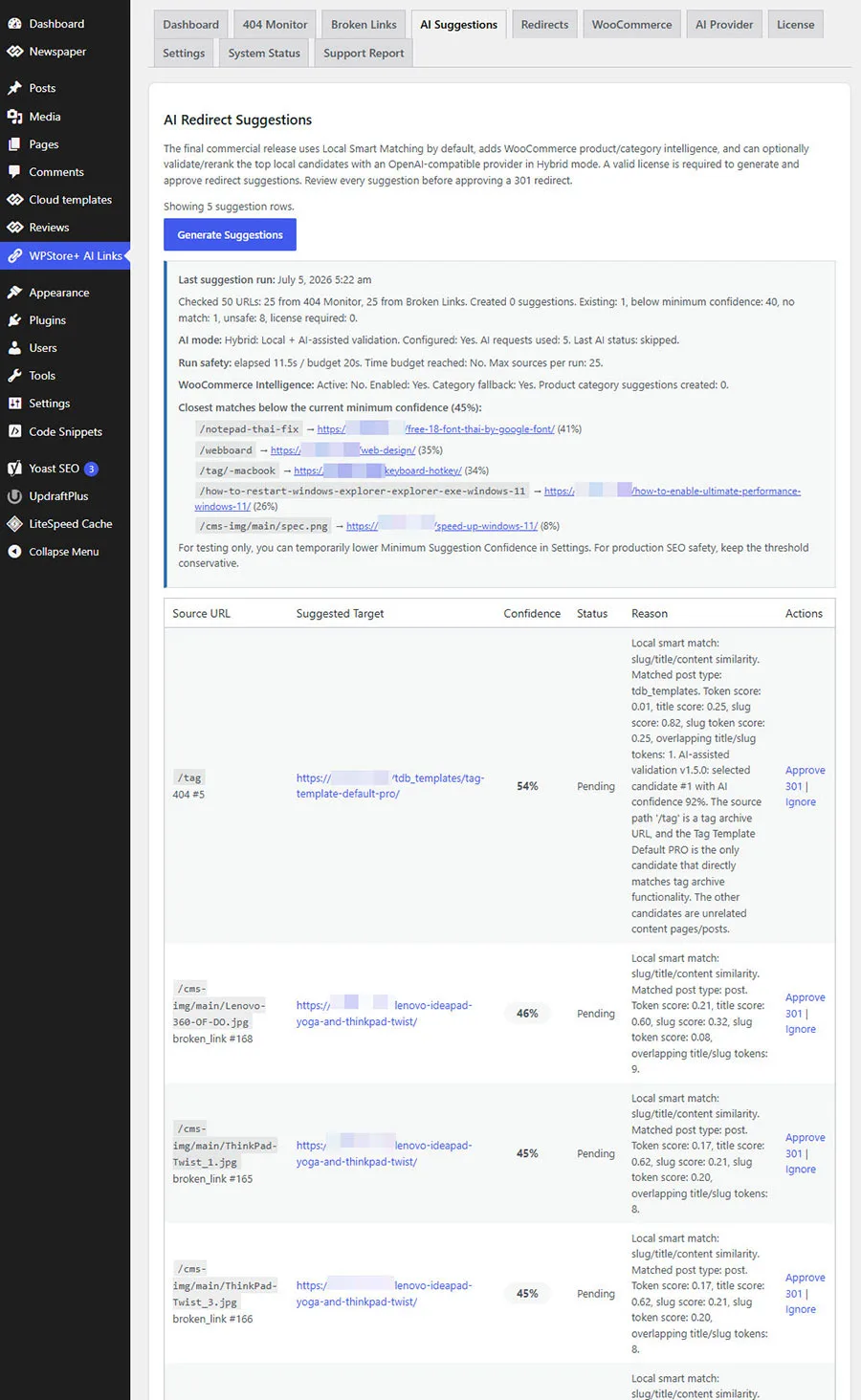Approve 301 for ThinkPad-Twist_3.jpg row
861x1400 pixels.
805,1285
